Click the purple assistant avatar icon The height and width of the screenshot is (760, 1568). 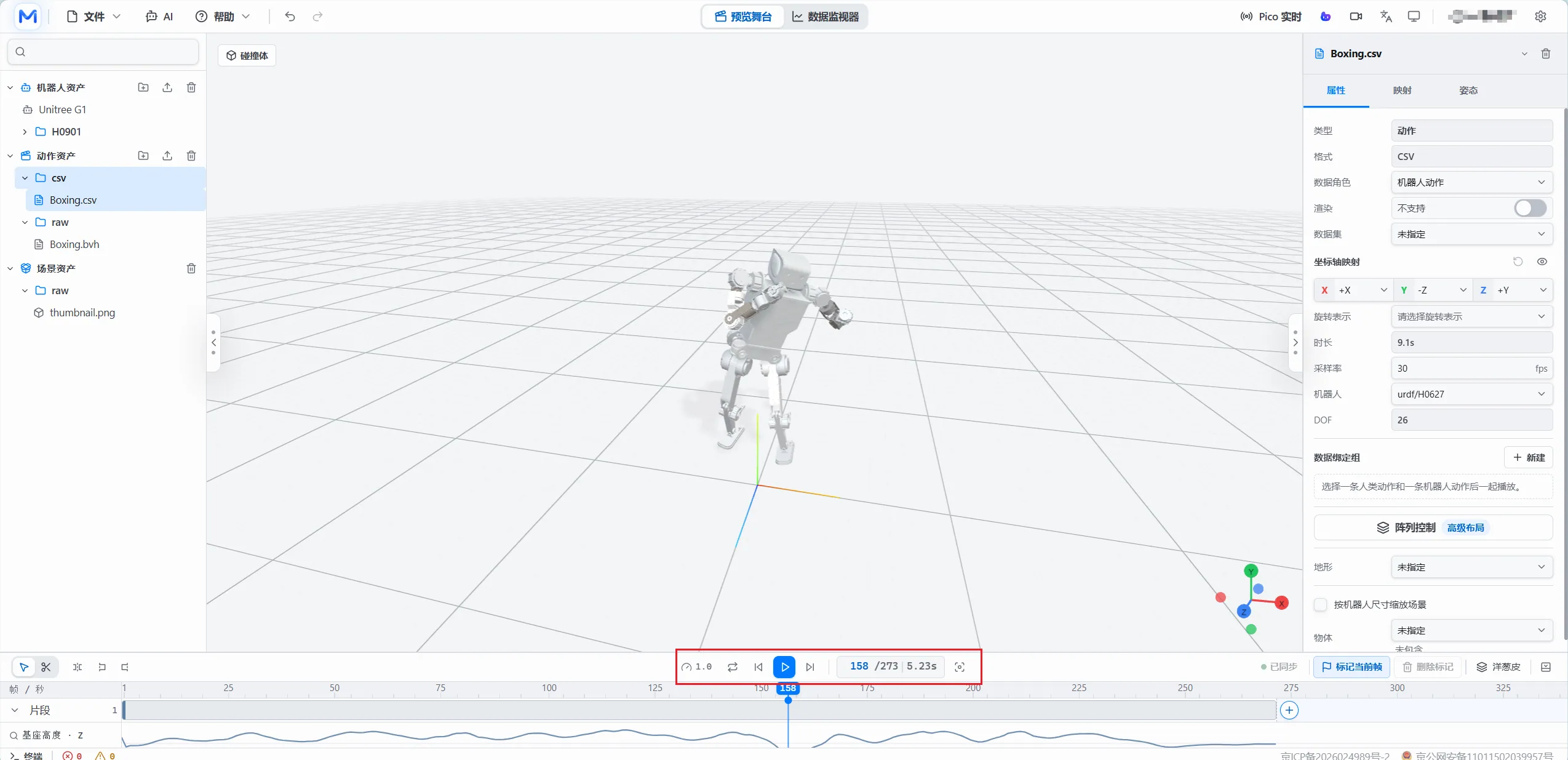pyautogui.click(x=1326, y=17)
